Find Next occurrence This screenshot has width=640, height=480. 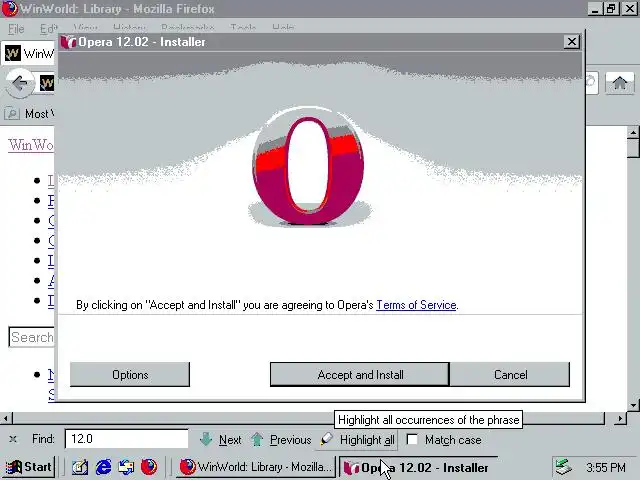(x=221, y=440)
